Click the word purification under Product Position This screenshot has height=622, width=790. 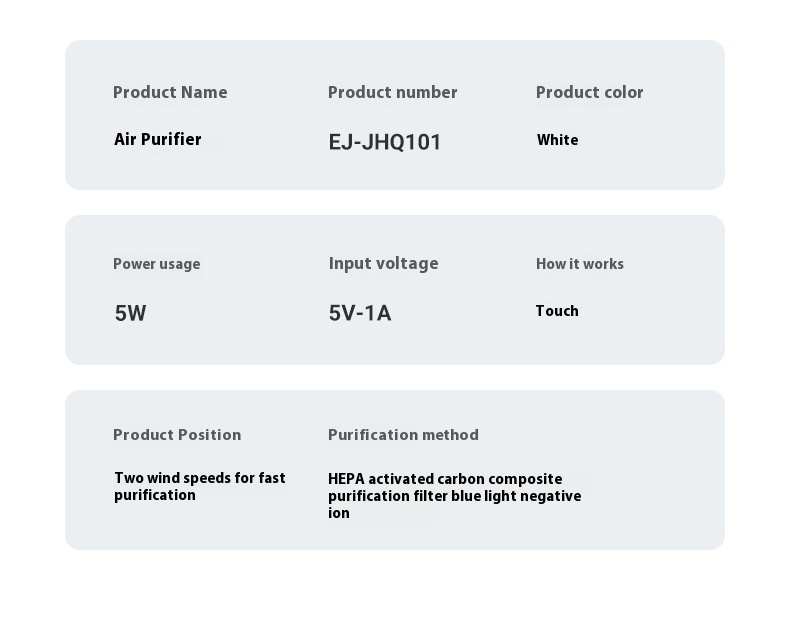(155, 495)
